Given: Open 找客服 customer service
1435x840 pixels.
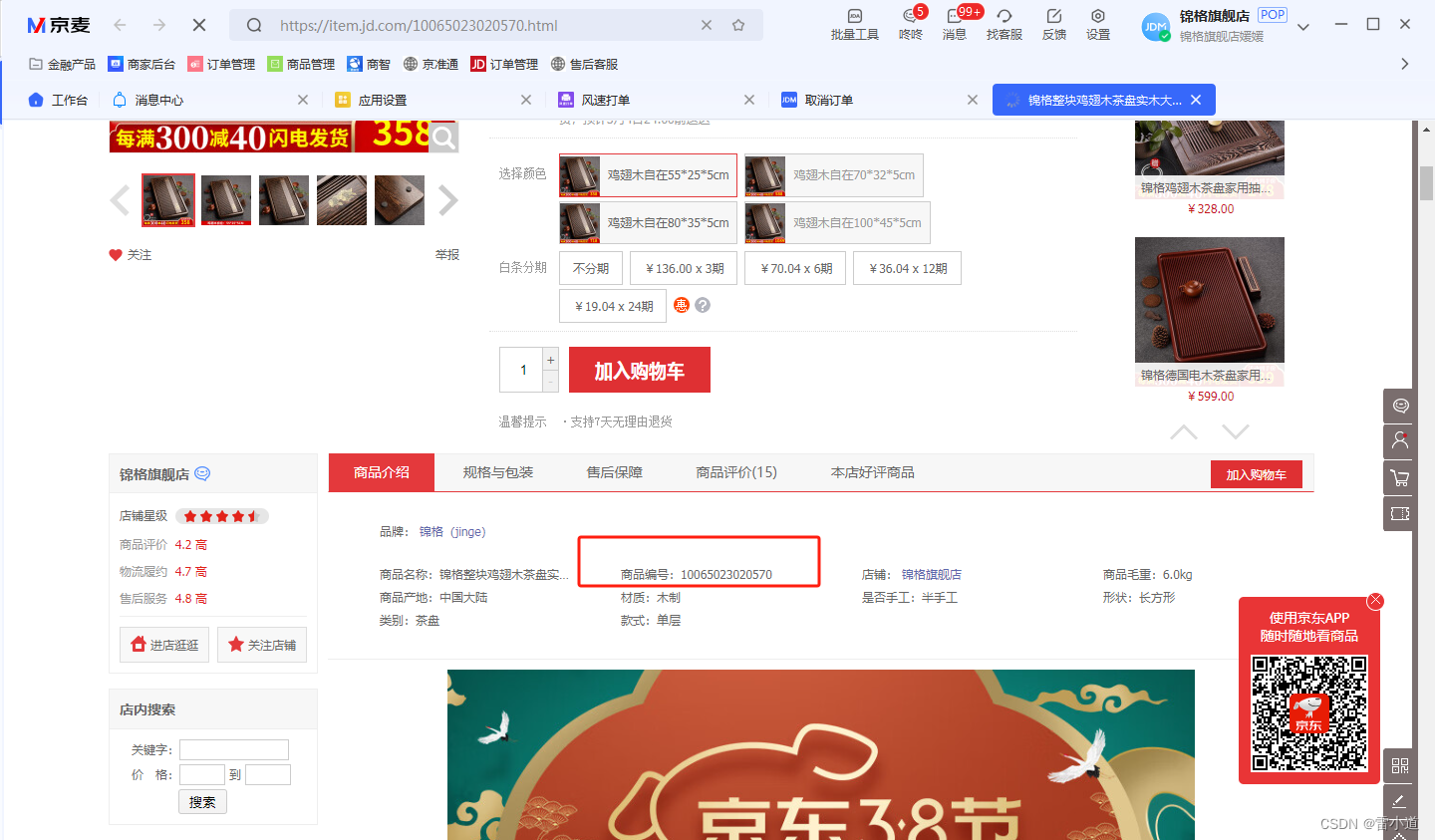Looking at the screenshot, I should point(1004,25).
